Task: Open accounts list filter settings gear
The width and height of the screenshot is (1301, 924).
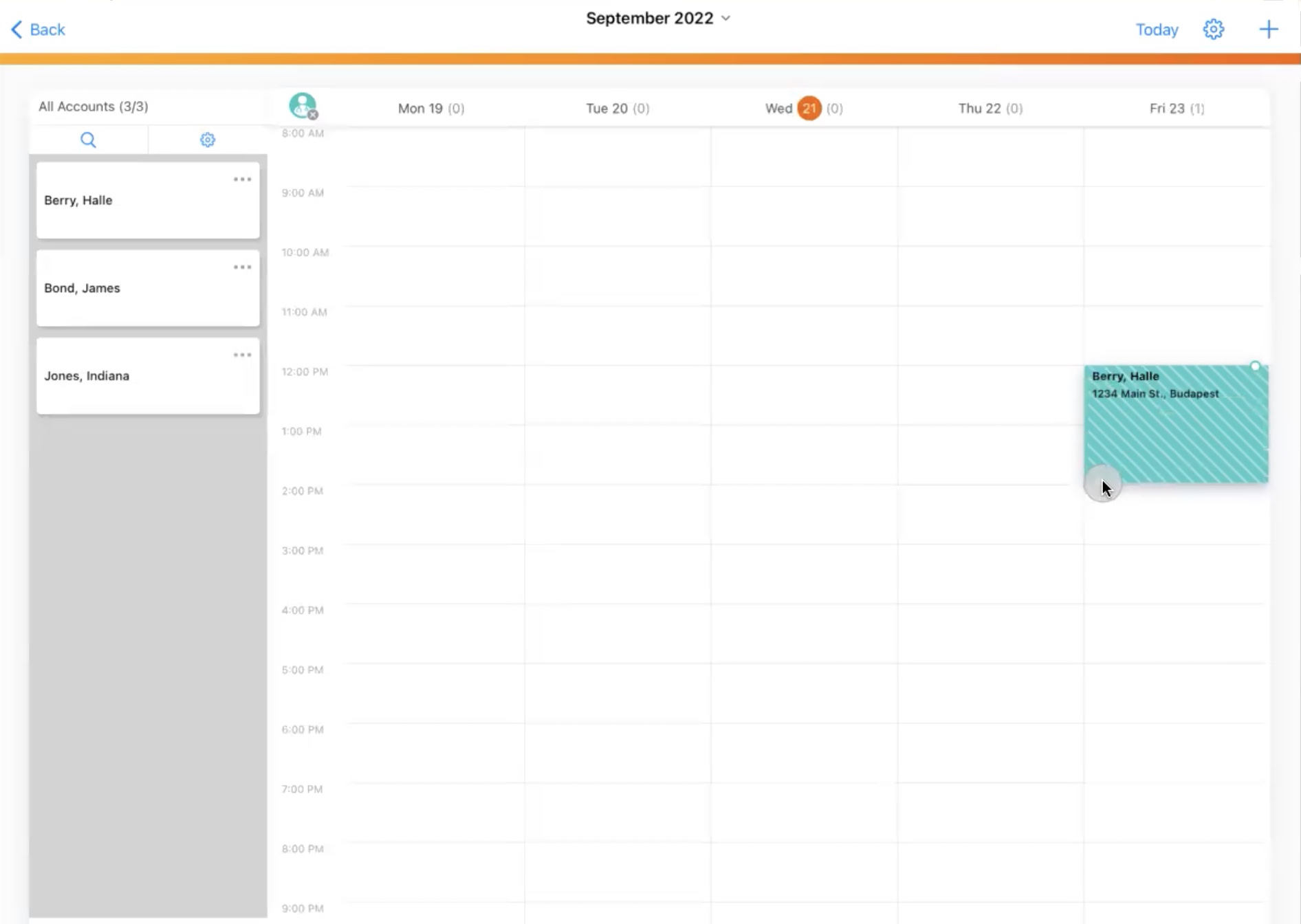Action: (207, 140)
